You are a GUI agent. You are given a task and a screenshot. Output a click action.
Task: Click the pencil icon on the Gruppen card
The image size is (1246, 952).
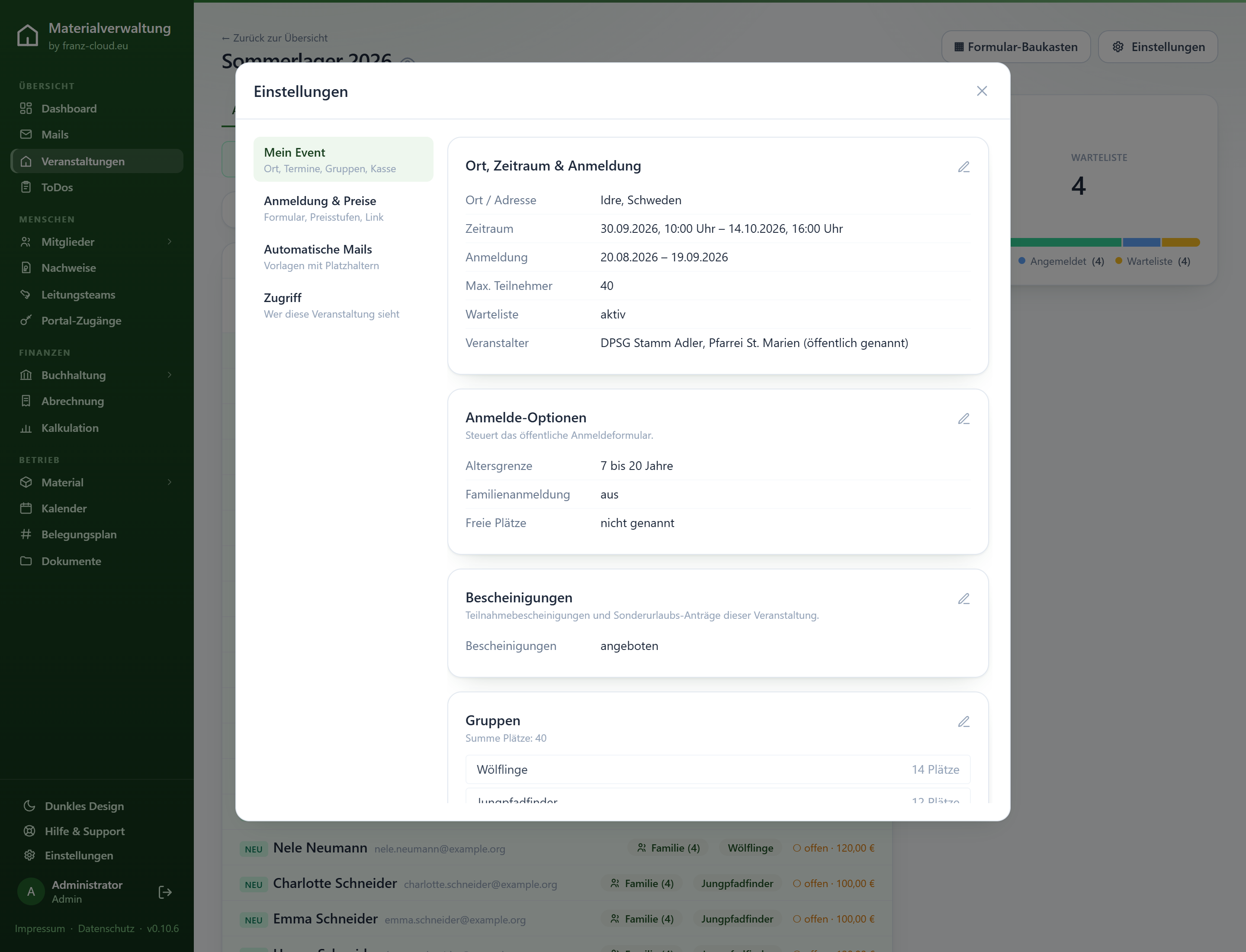click(964, 722)
